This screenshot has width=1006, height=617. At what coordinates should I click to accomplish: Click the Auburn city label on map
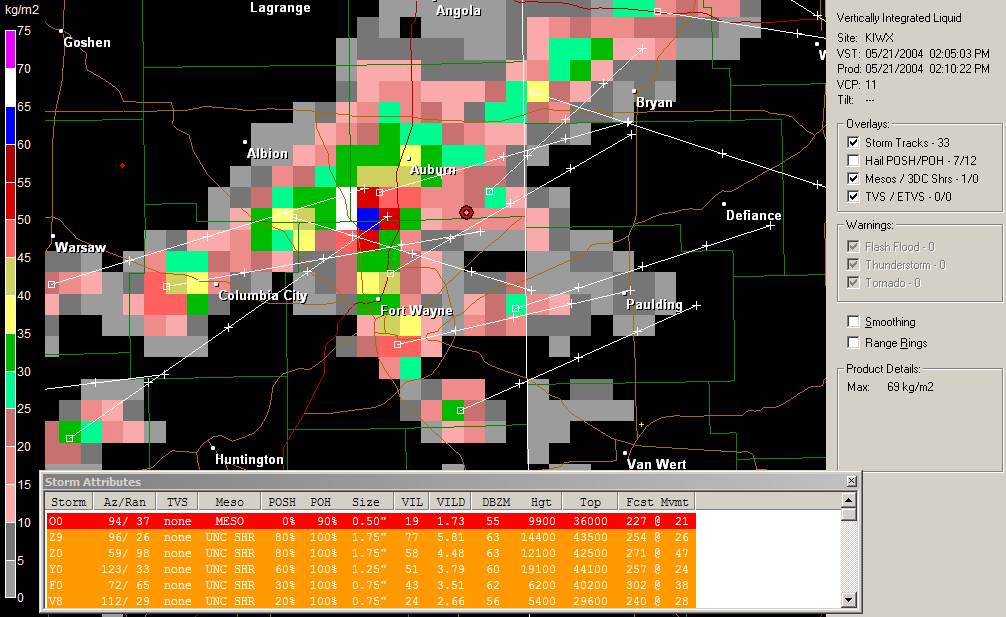point(433,169)
